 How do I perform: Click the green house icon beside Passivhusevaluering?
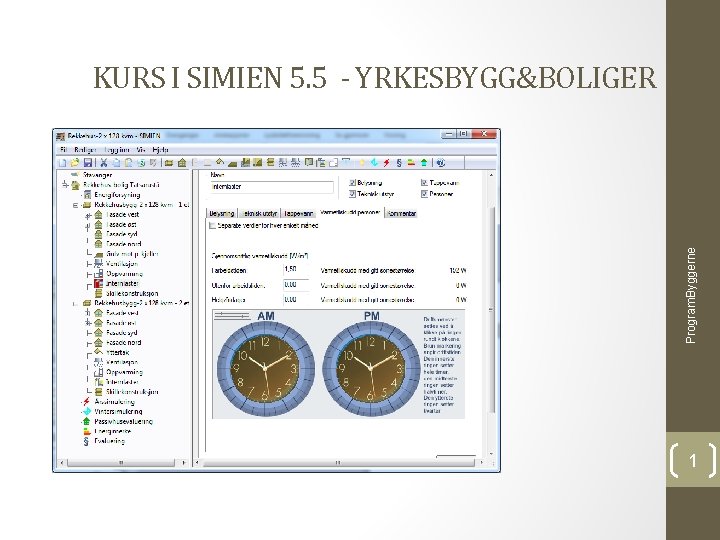[86, 421]
